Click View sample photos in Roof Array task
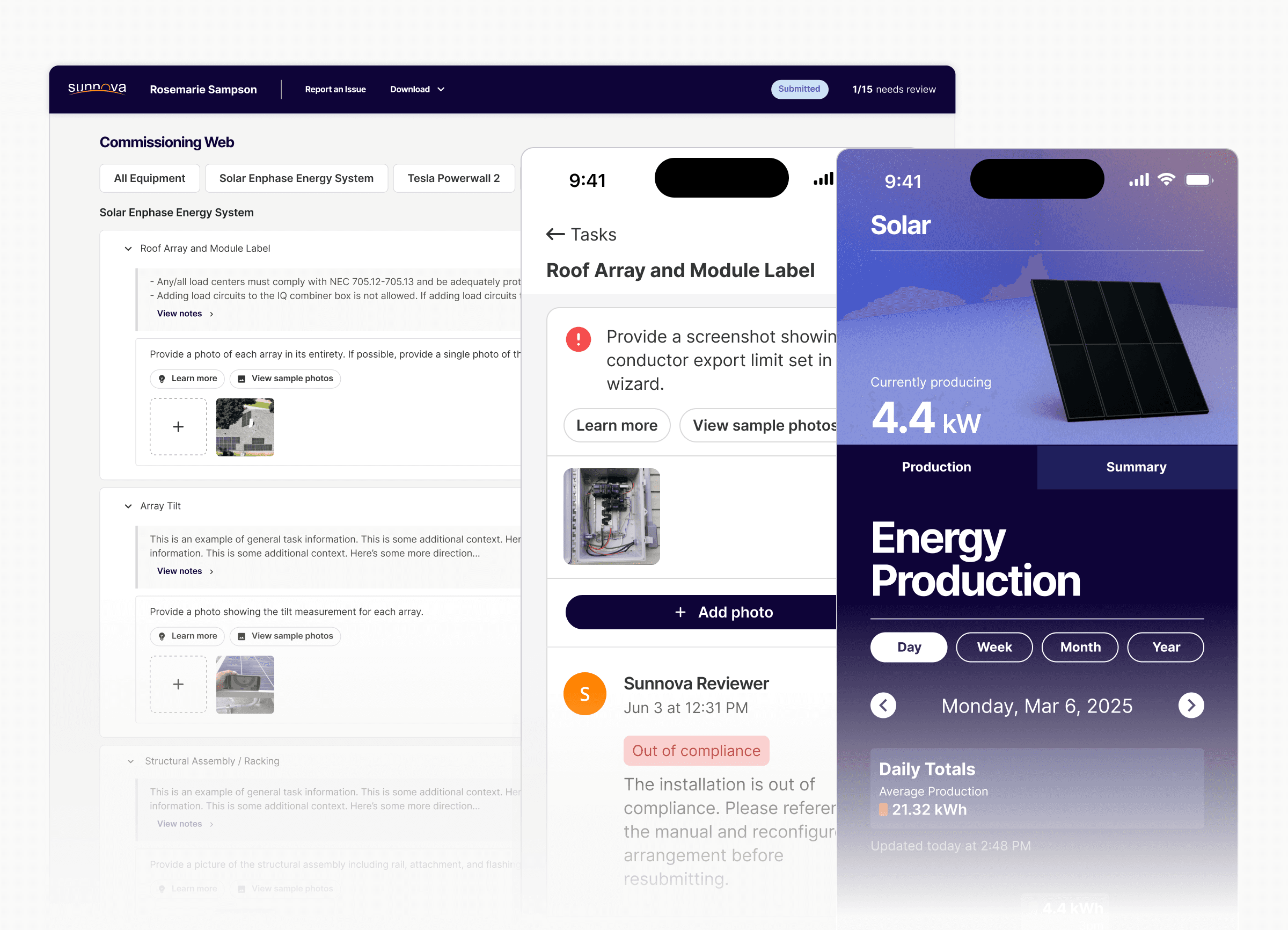1288x930 pixels. tap(284, 379)
